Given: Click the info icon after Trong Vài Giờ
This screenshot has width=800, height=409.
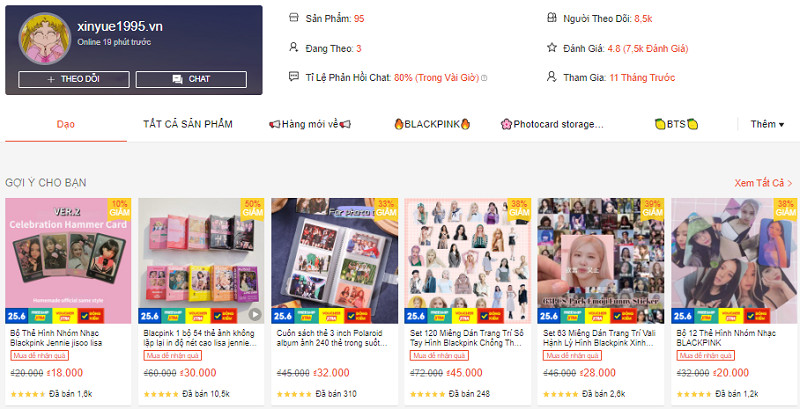Looking at the screenshot, I should [484, 78].
